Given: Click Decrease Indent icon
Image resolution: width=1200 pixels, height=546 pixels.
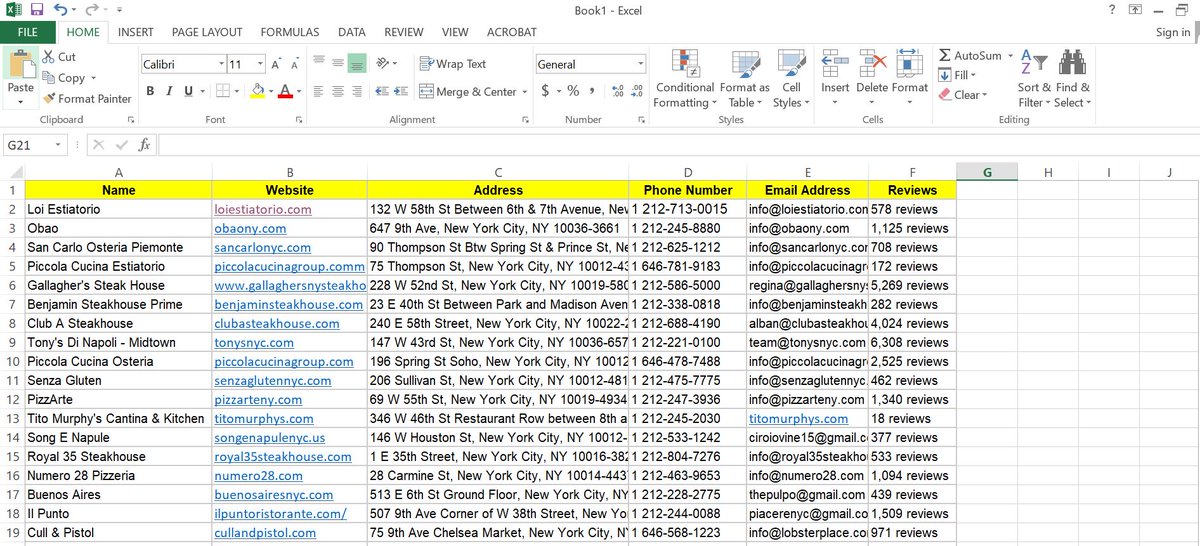Looking at the screenshot, I should (382, 91).
